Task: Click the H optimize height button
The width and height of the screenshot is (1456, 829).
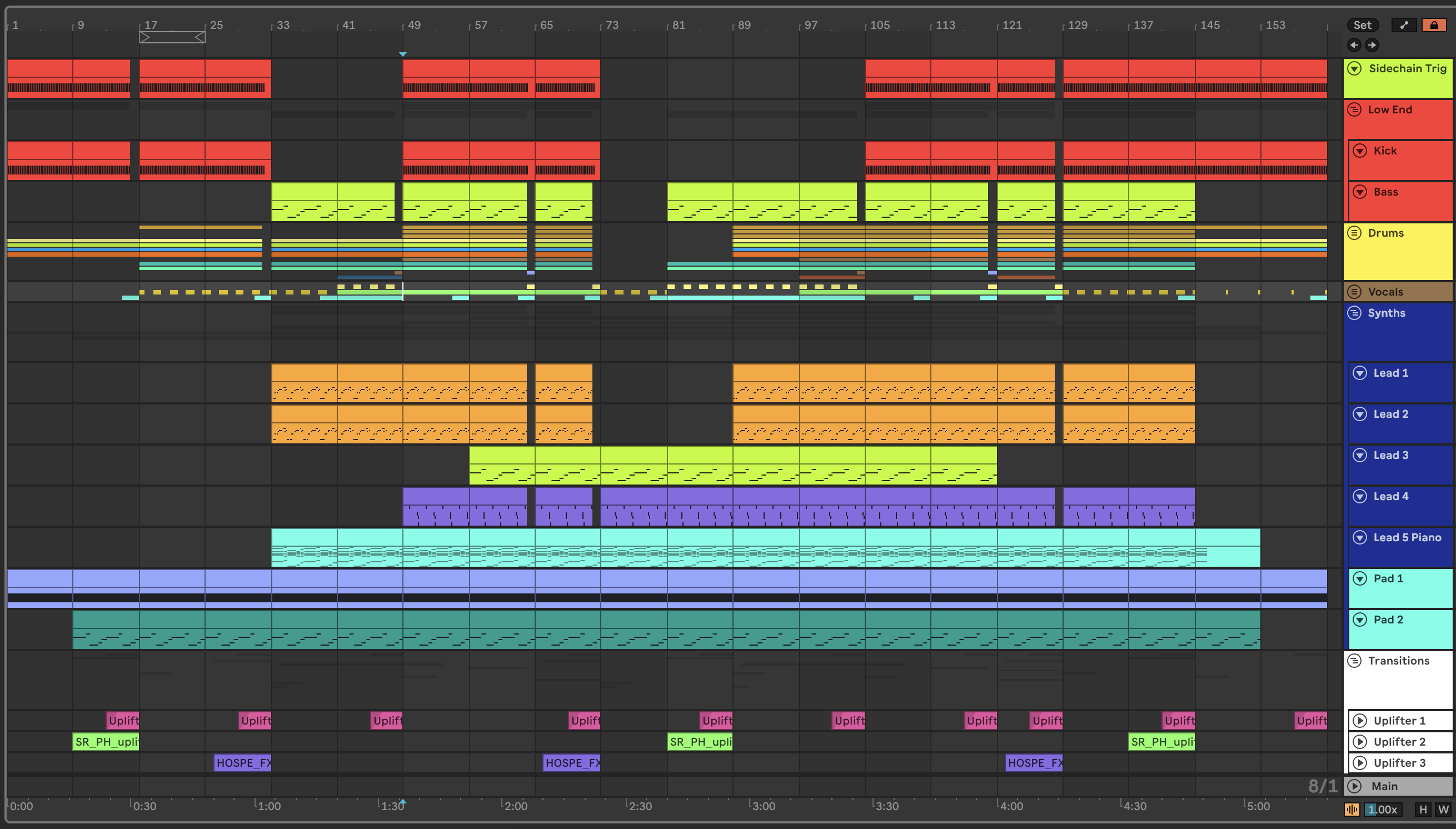Action: [1423, 809]
